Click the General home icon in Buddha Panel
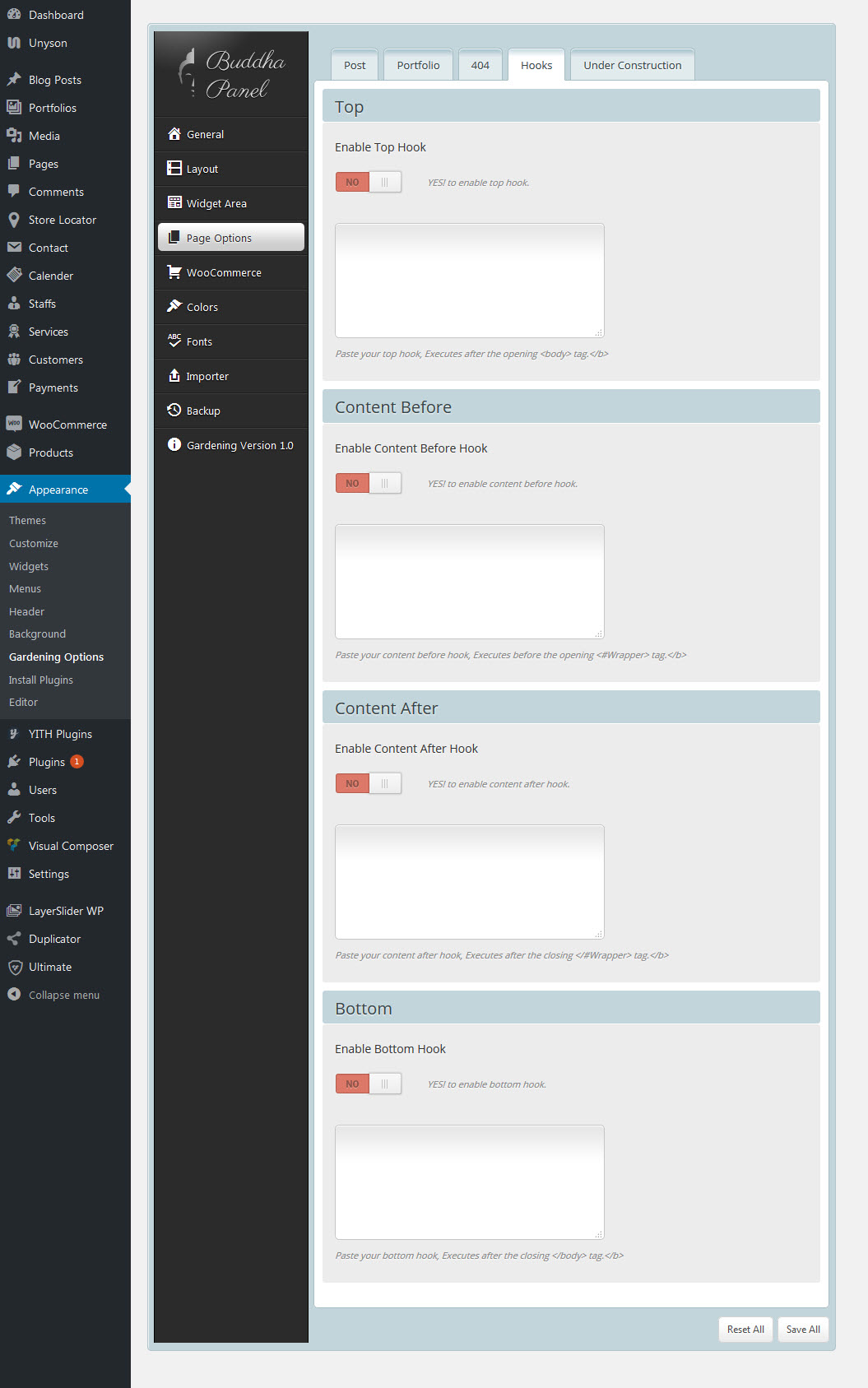 click(174, 134)
